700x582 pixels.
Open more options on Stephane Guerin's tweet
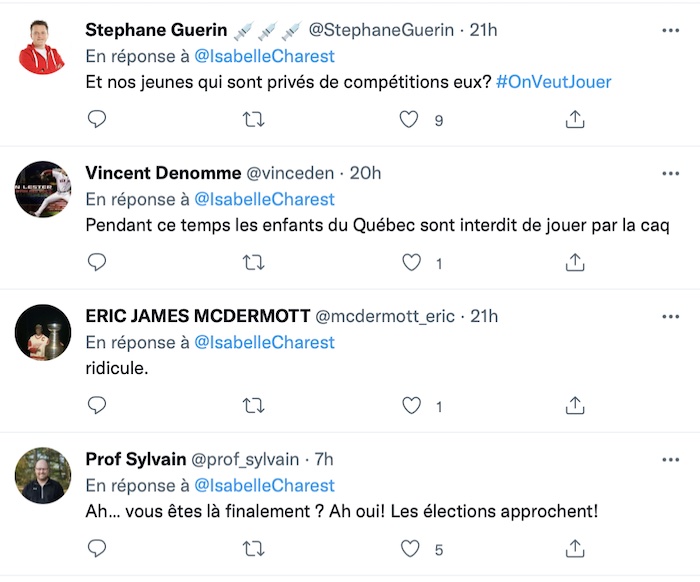click(670, 31)
